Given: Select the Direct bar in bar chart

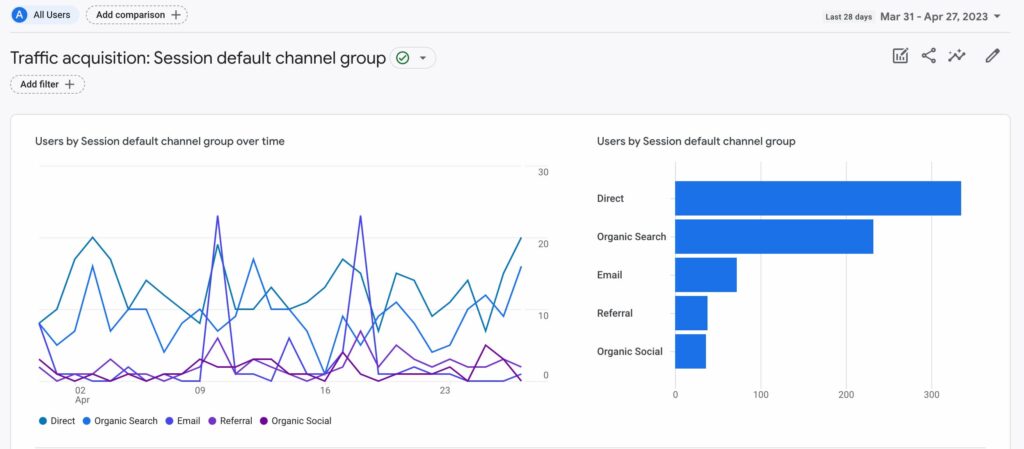Looking at the screenshot, I should click(817, 198).
